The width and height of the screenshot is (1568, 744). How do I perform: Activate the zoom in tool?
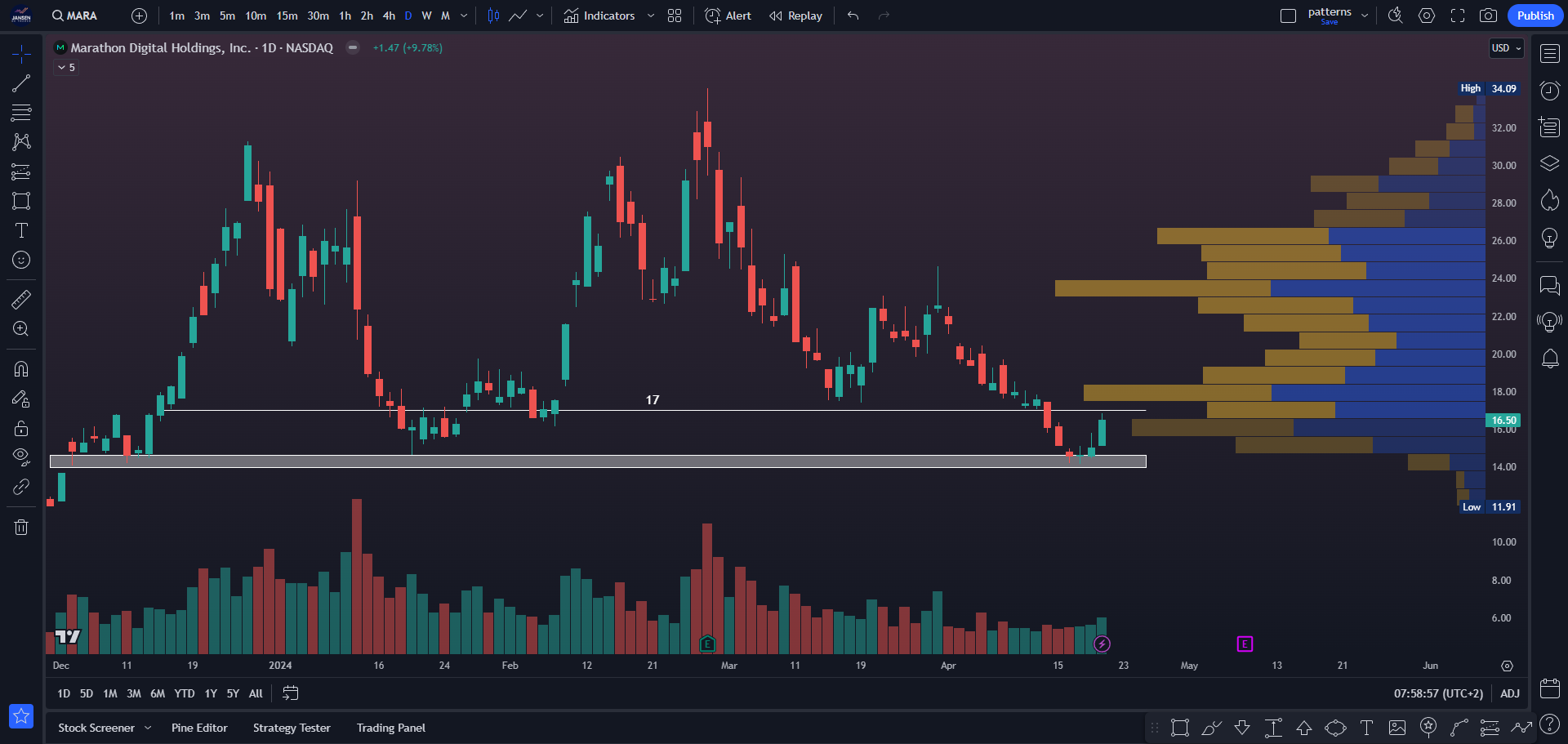point(21,329)
